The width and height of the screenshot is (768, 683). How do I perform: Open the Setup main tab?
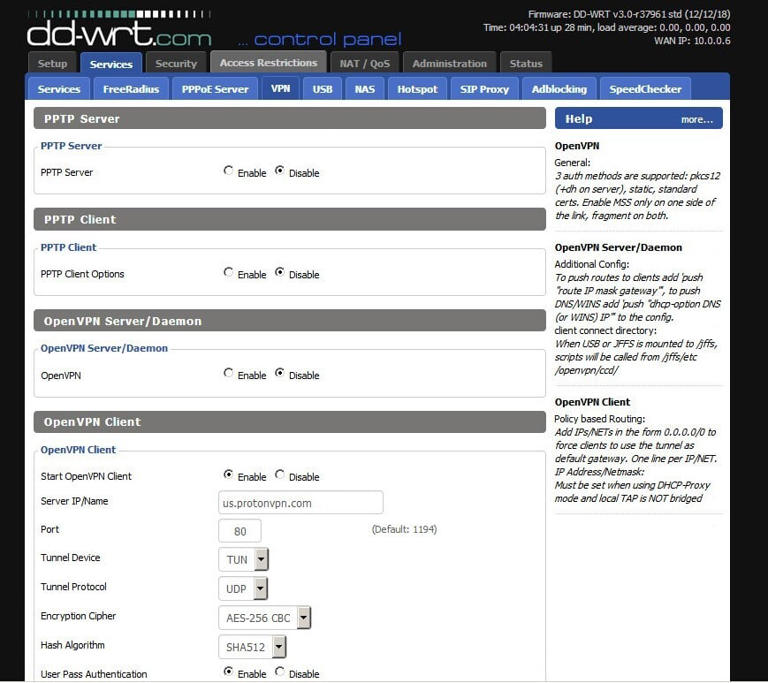point(52,63)
